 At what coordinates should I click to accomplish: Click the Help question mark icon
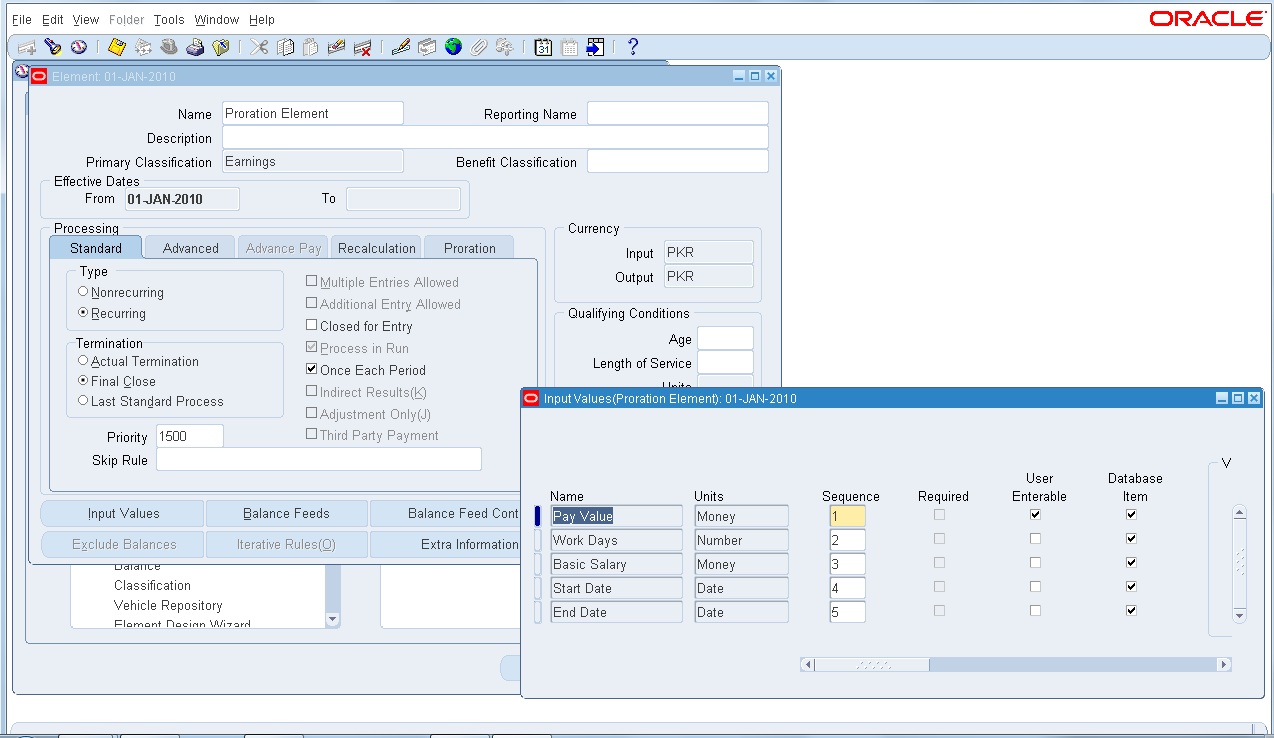click(x=632, y=47)
